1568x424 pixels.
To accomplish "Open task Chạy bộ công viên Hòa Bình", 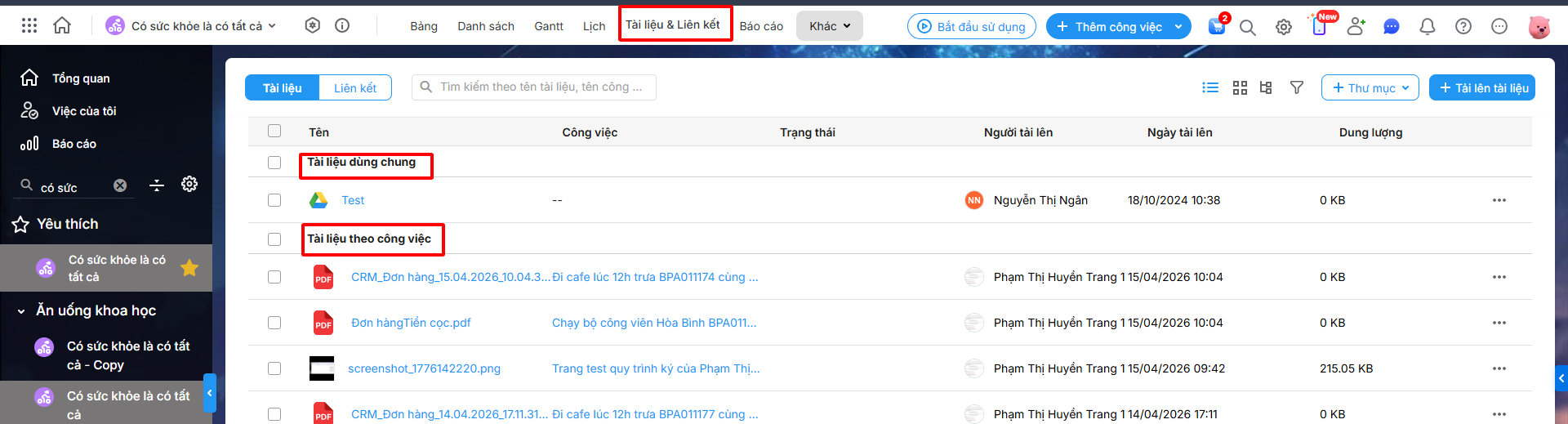I will point(654,323).
